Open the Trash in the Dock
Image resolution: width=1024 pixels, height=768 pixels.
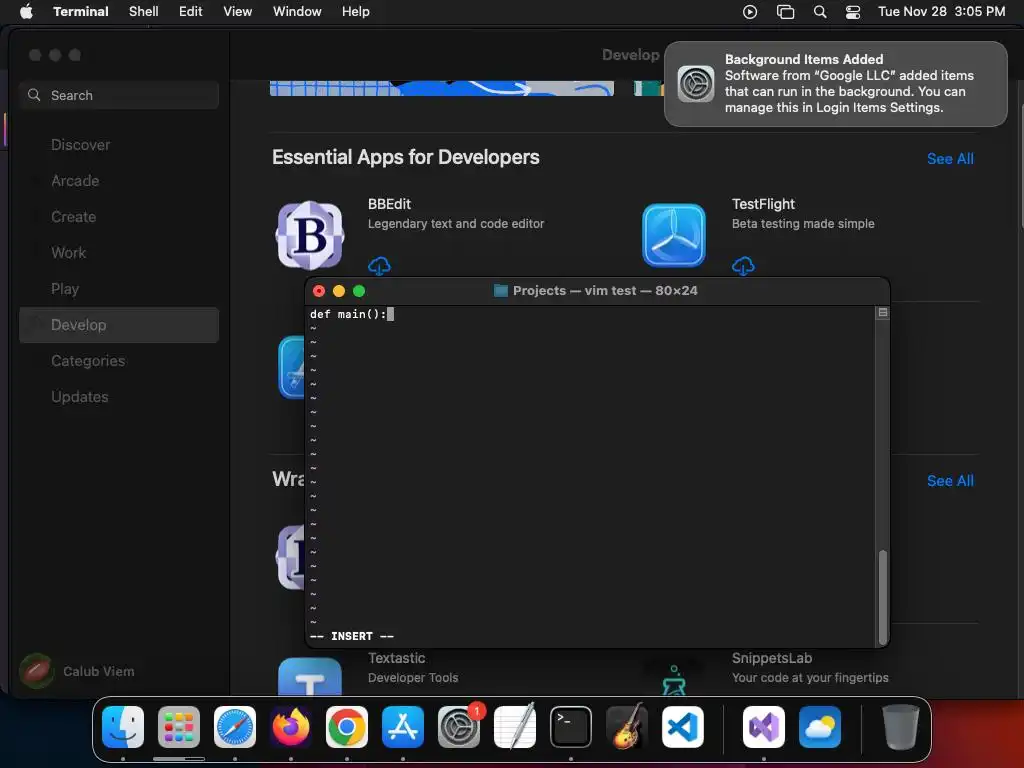point(901,727)
